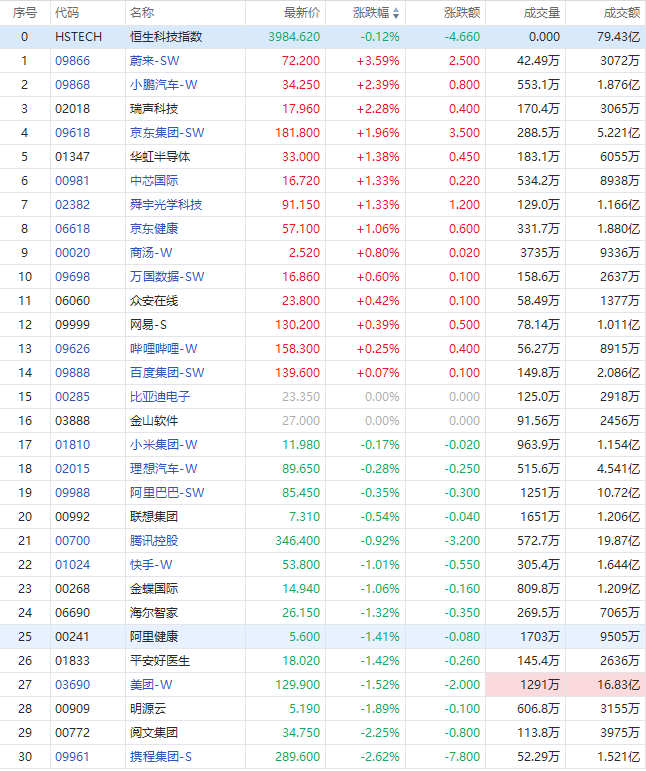Open stock code 03690 link
The height and width of the screenshot is (771, 646).
73,685
